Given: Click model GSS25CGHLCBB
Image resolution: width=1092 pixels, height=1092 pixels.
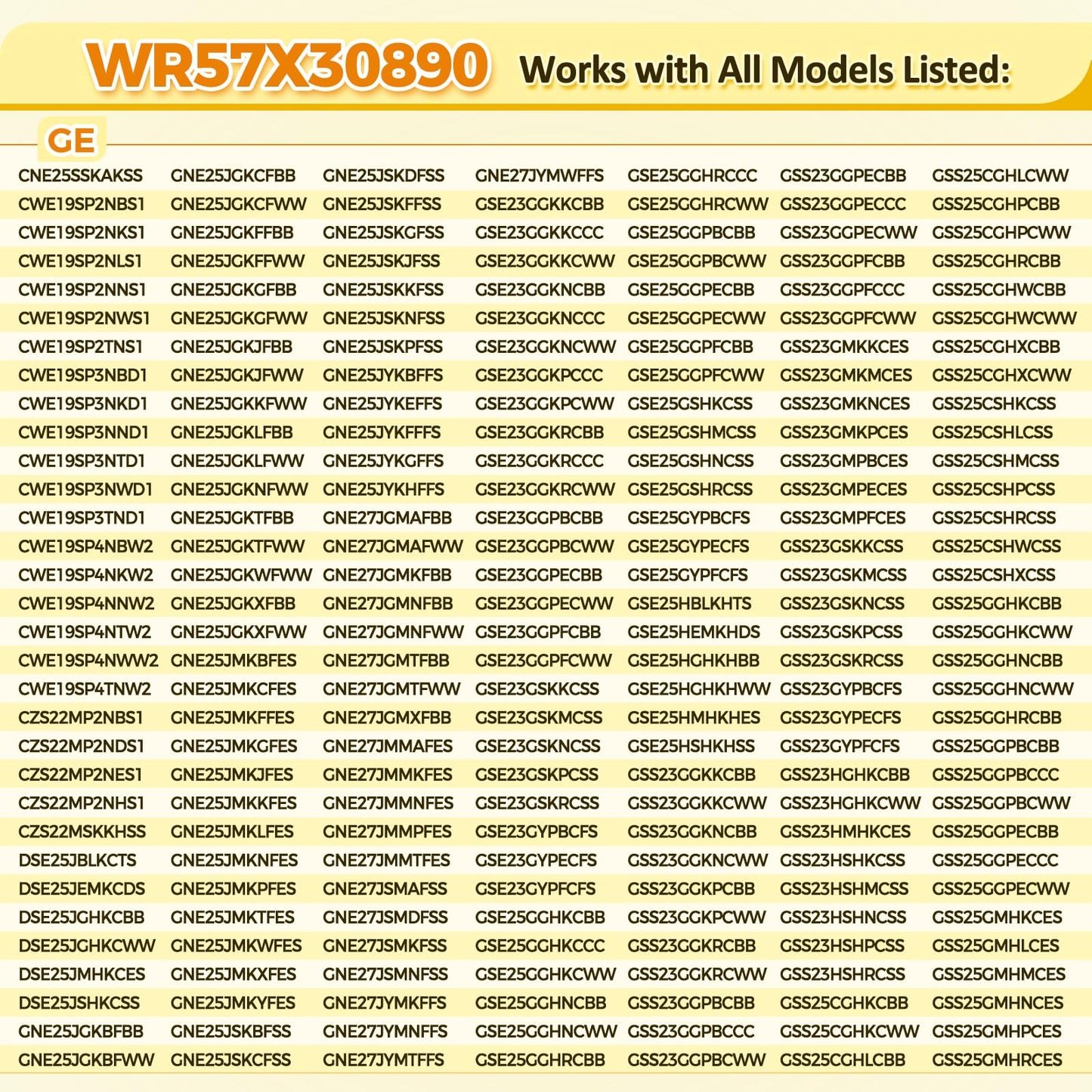Looking at the screenshot, I should coord(843,1060).
